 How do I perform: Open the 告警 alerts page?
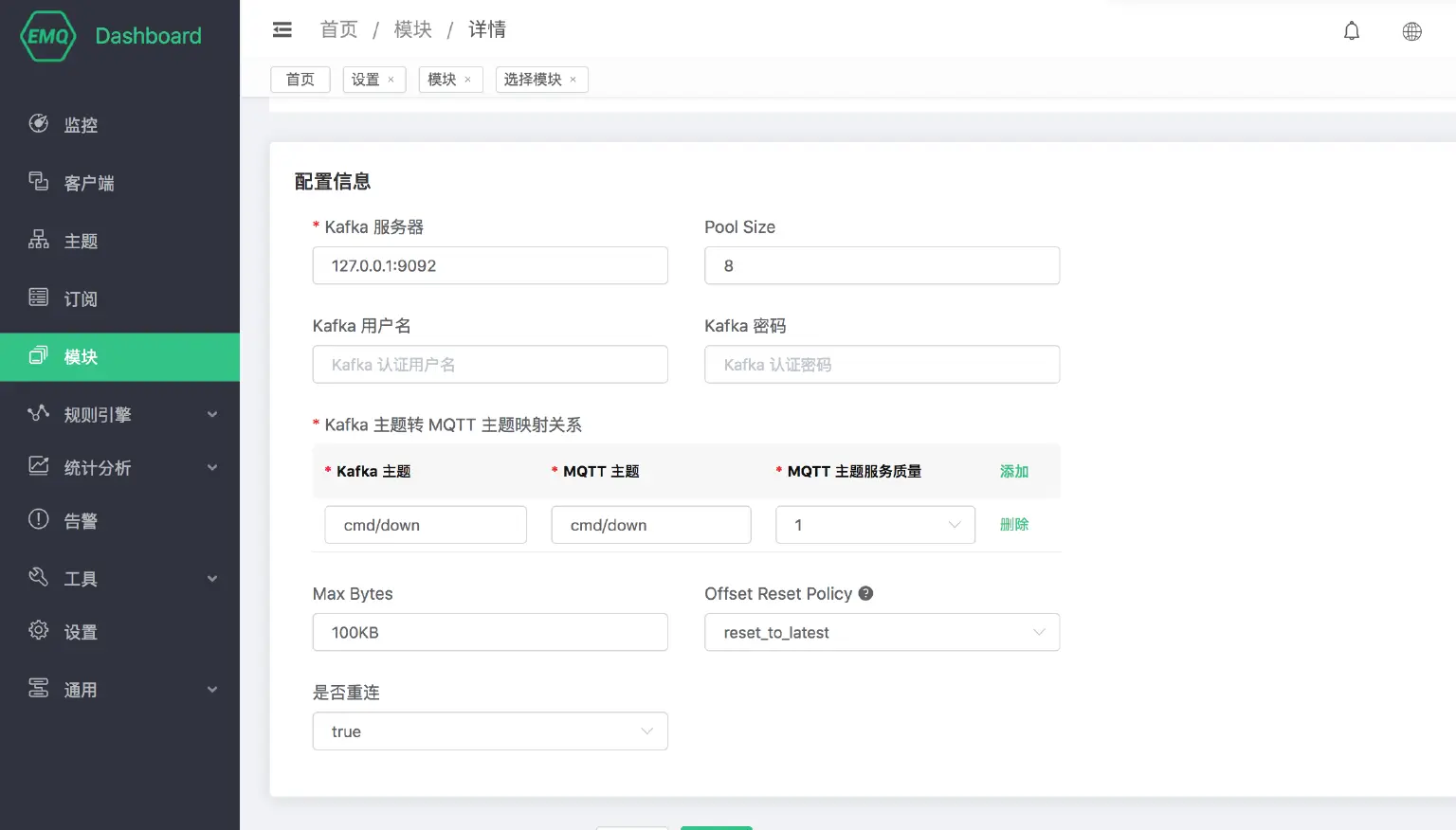(81, 519)
